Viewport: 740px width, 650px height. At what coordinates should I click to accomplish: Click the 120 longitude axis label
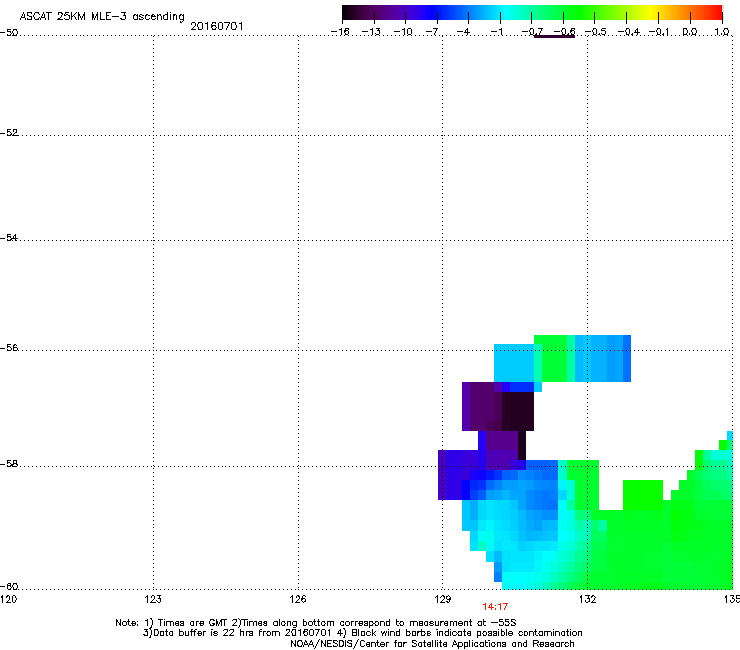[x=8, y=599]
